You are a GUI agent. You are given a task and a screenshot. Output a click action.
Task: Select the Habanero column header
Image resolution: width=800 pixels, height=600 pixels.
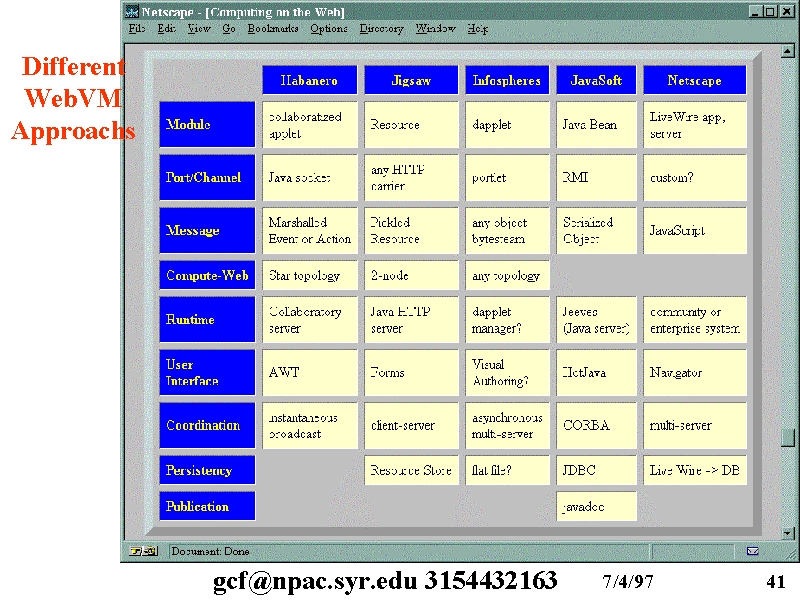pos(310,80)
